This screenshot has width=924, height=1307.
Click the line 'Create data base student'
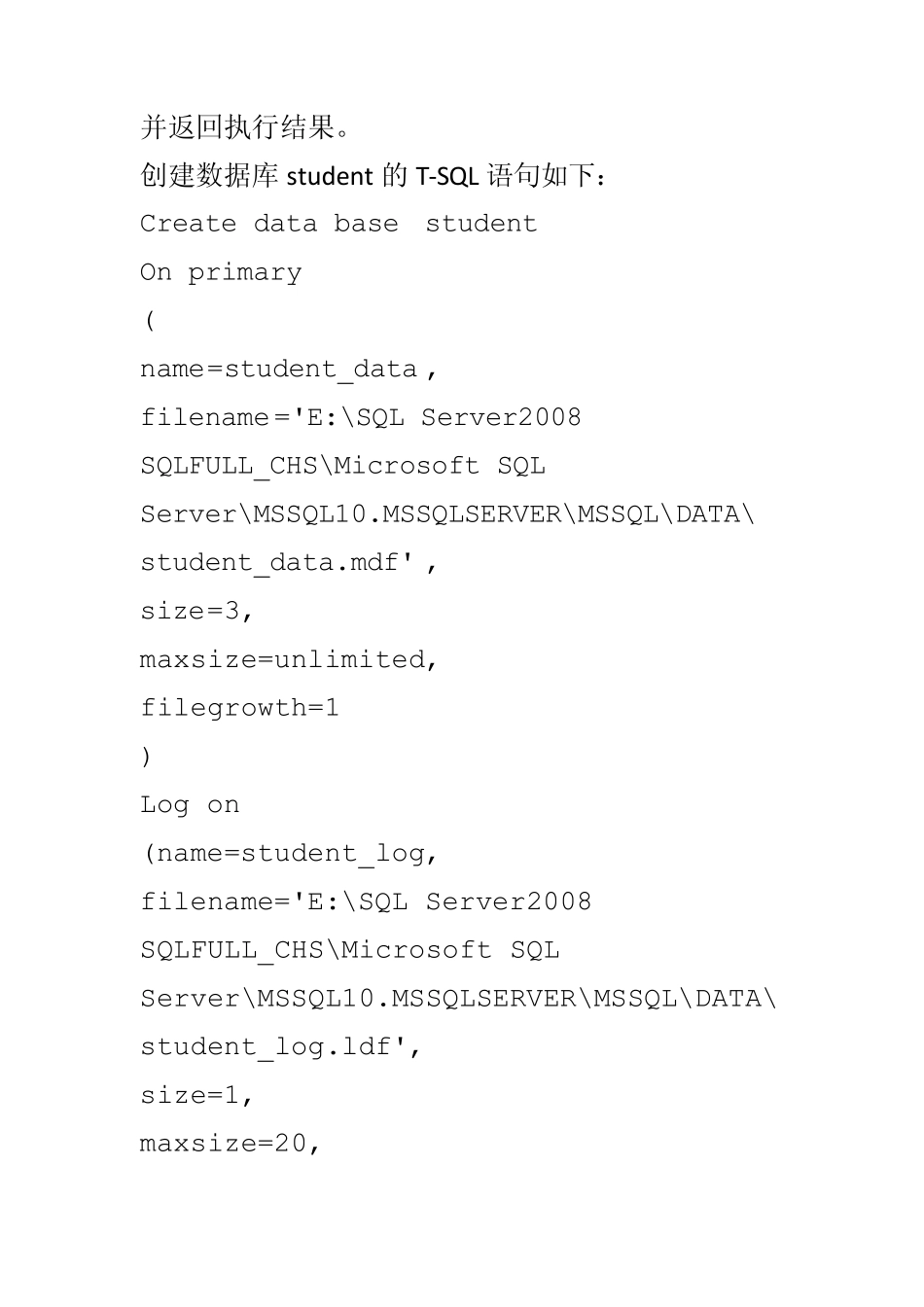point(338,224)
